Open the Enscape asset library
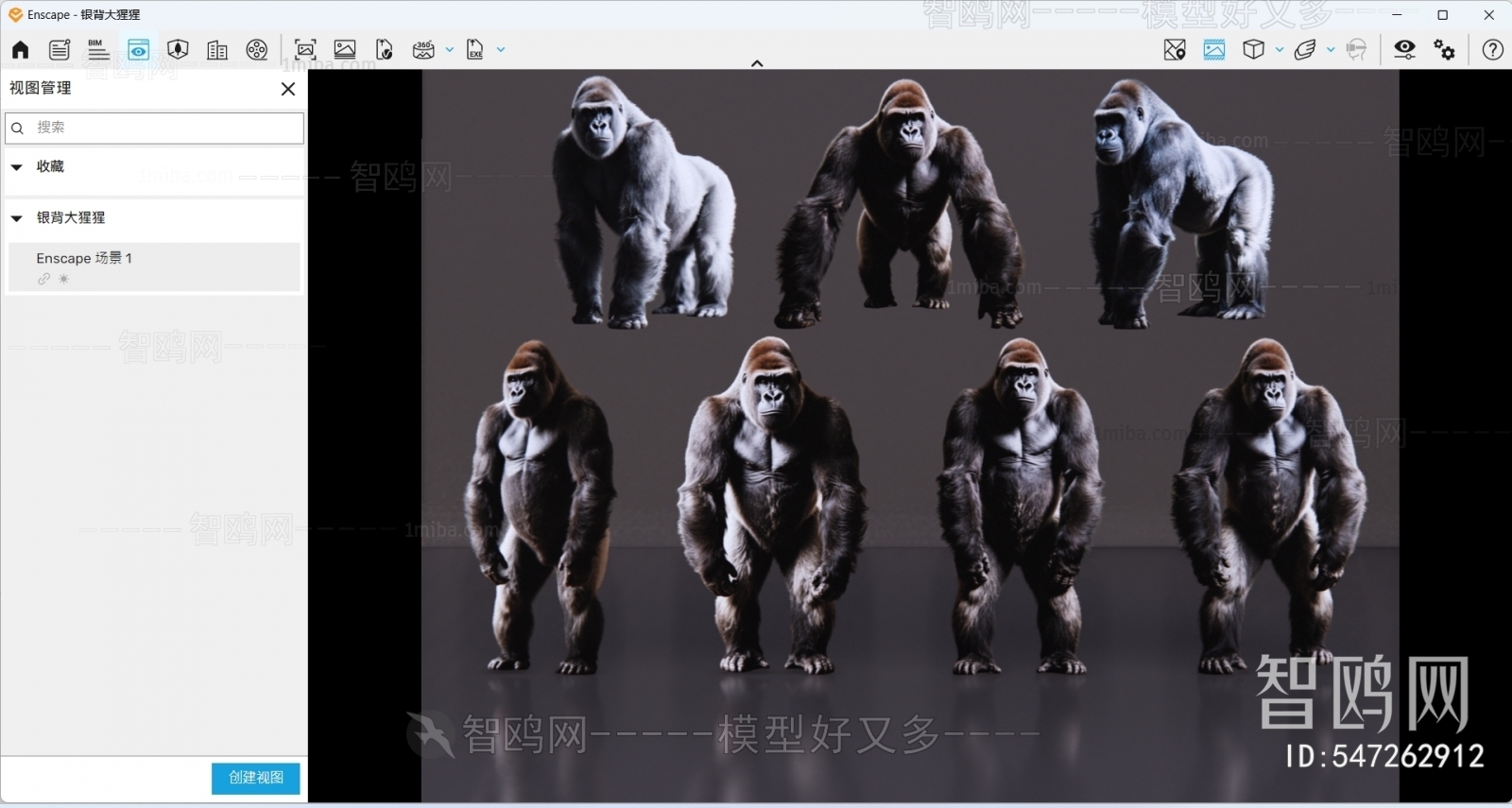 coord(178,50)
